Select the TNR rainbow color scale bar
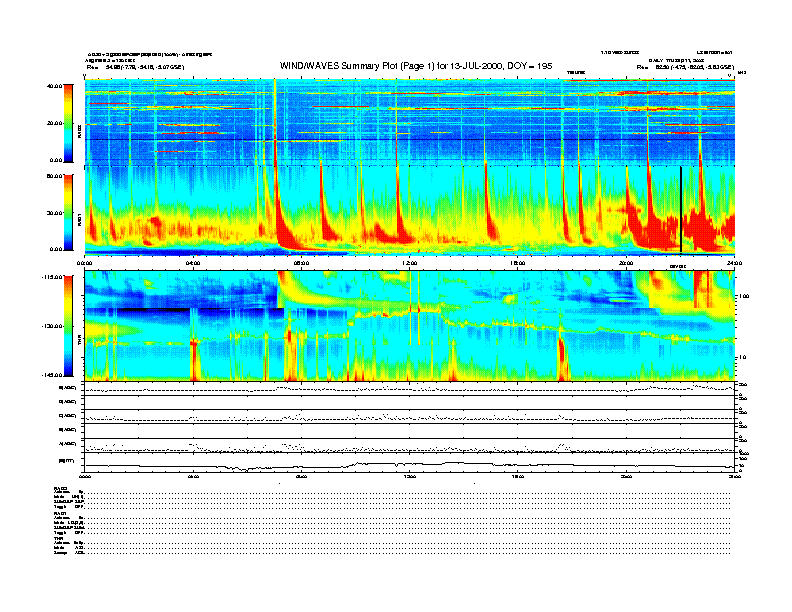This screenshot has width=792, height=612. click(68, 326)
